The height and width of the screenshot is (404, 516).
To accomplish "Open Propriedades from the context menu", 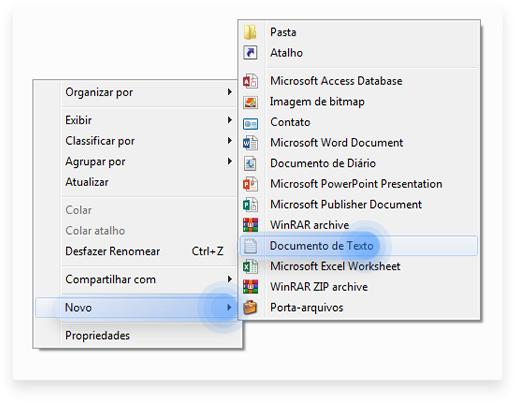I will tap(97, 335).
